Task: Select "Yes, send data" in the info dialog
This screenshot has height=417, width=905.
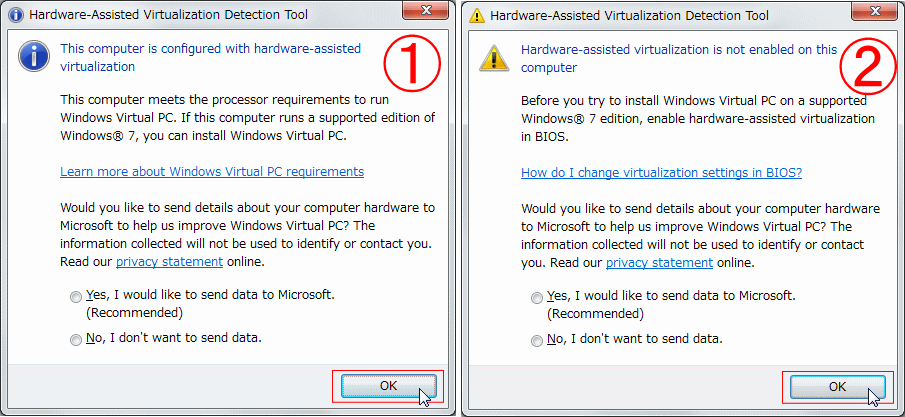Action: [x=76, y=297]
